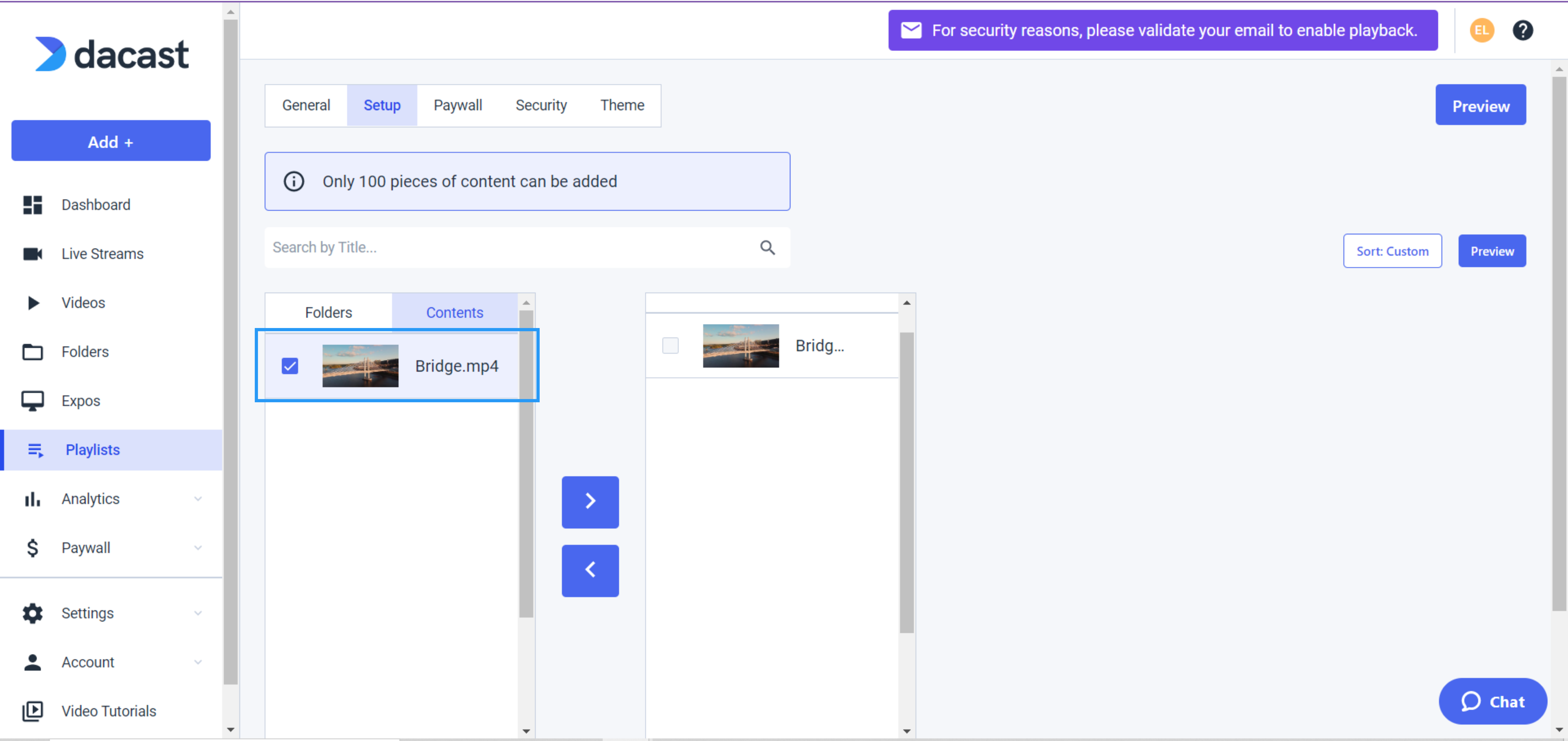Screen dimensions: 1568x741
Task: Click the Folders sidebar icon
Action: click(33, 352)
